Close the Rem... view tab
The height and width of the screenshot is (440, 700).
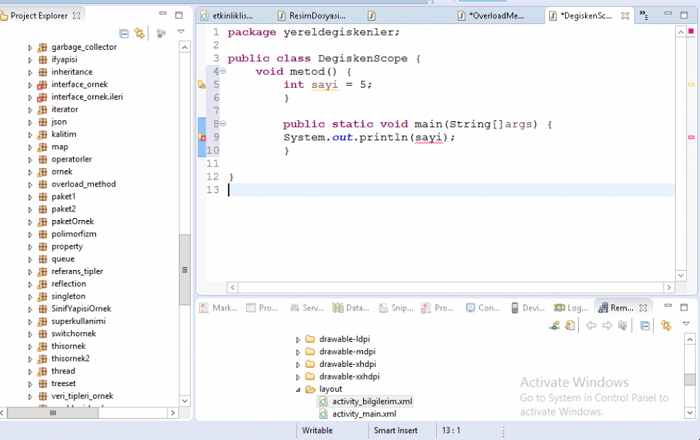pos(643,308)
